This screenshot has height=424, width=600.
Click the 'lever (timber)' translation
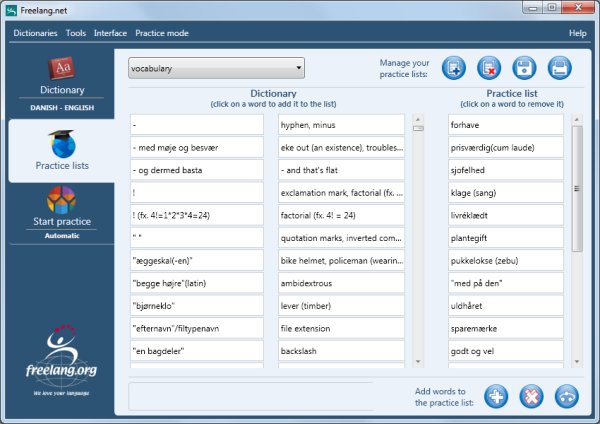[341, 306]
